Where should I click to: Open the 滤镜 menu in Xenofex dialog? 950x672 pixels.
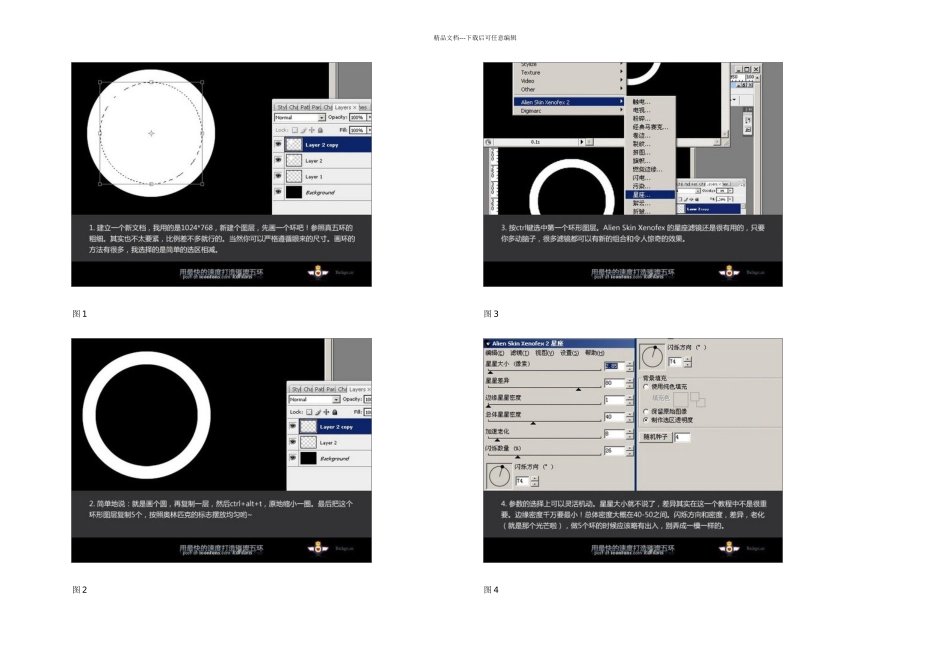coord(519,353)
